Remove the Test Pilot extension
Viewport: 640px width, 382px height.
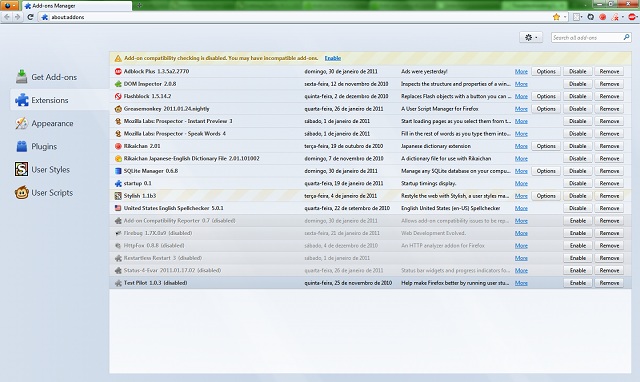pyautogui.click(x=609, y=283)
